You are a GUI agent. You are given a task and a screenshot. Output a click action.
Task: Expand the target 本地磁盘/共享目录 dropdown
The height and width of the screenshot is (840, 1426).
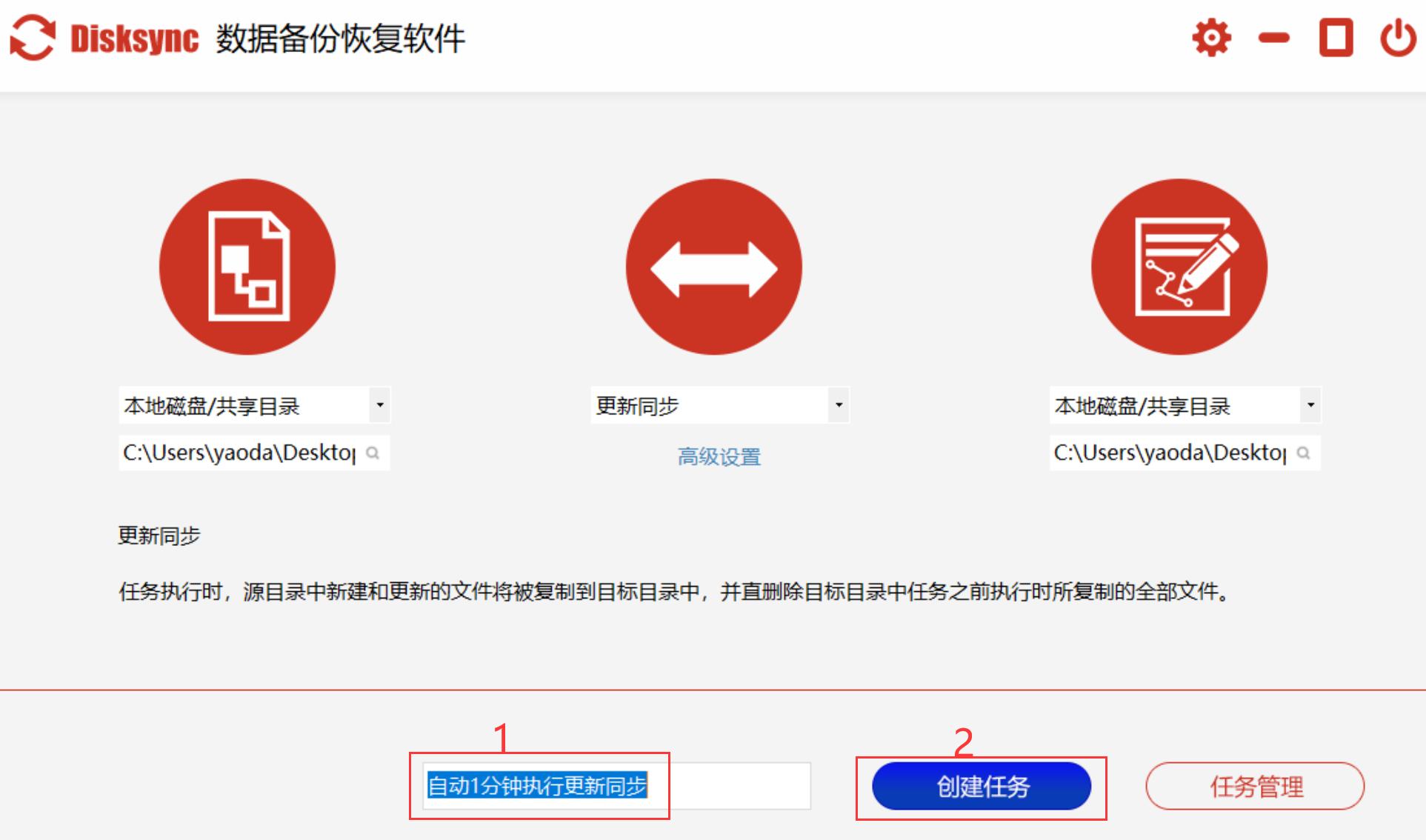(1310, 405)
